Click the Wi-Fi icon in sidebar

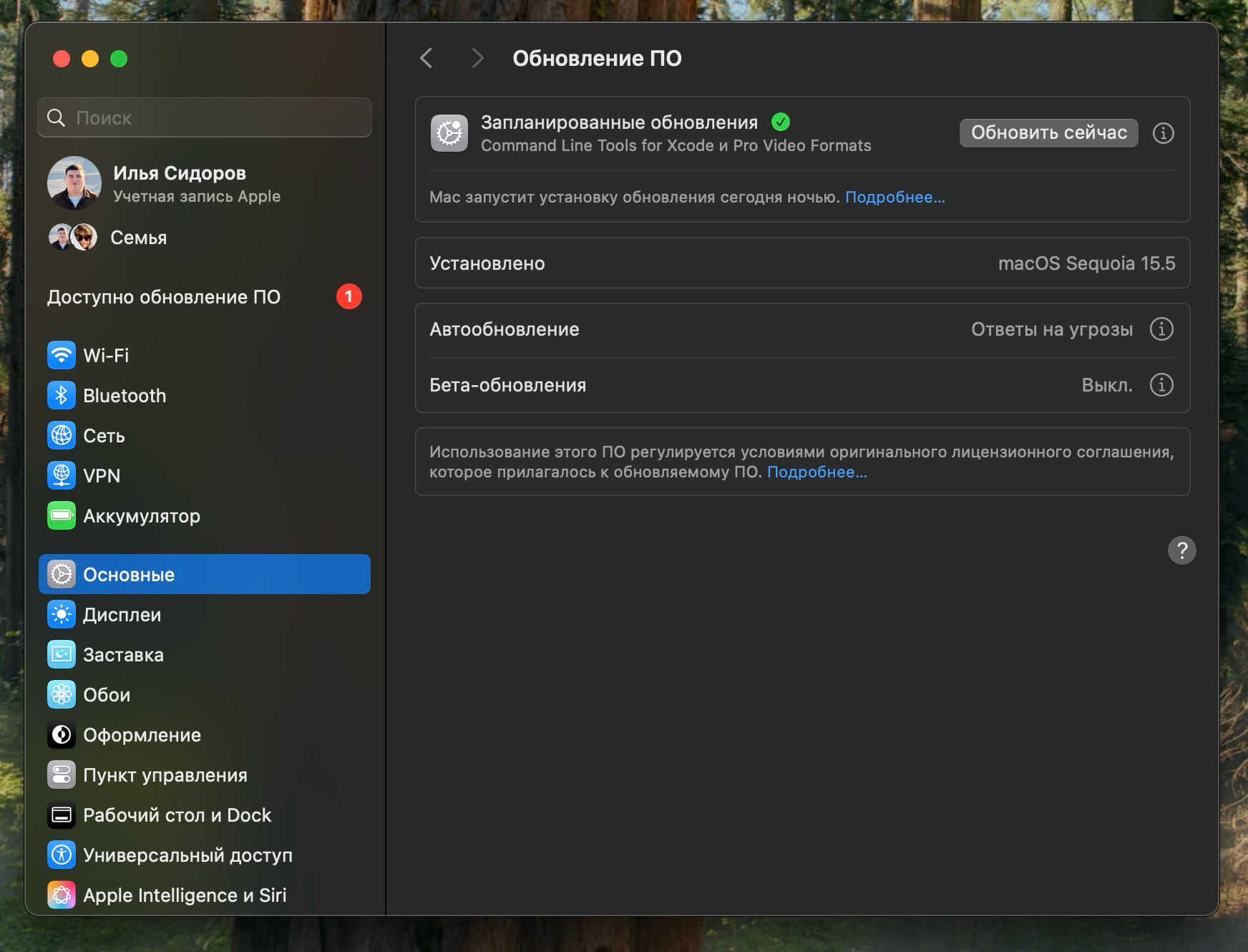click(62, 355)
